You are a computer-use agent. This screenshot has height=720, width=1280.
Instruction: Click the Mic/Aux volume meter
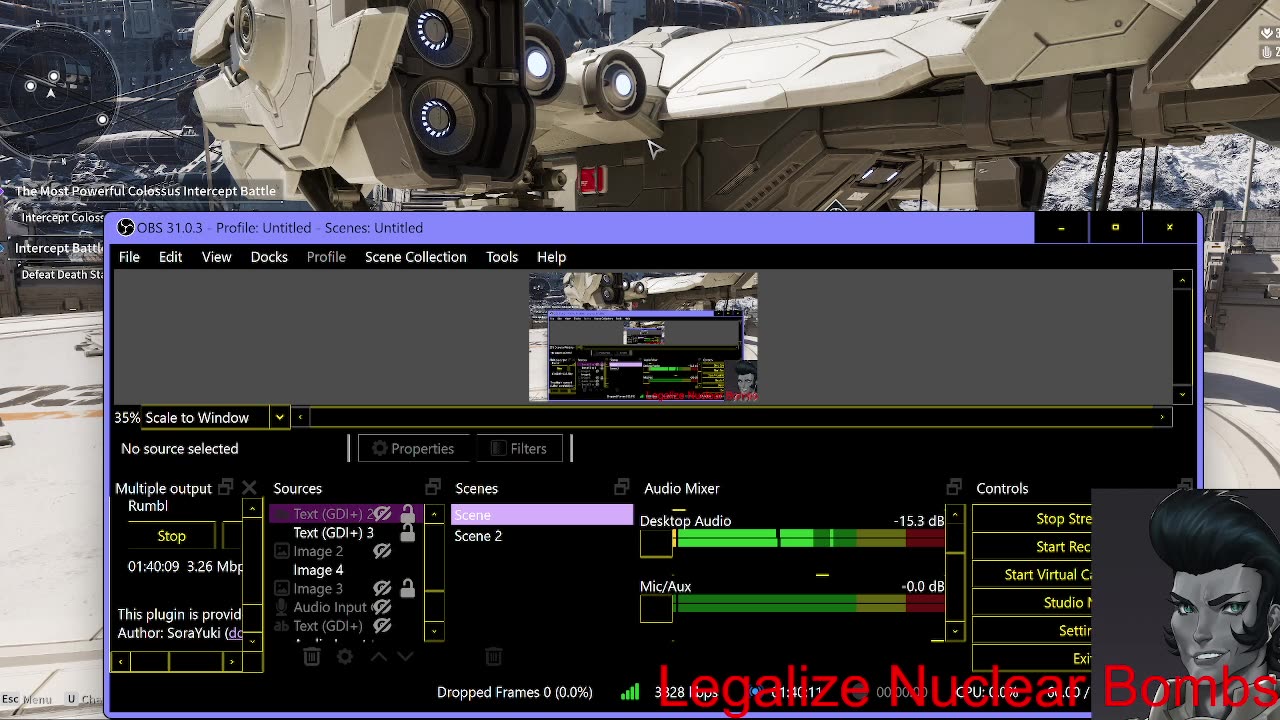click(x=809, y=603)
